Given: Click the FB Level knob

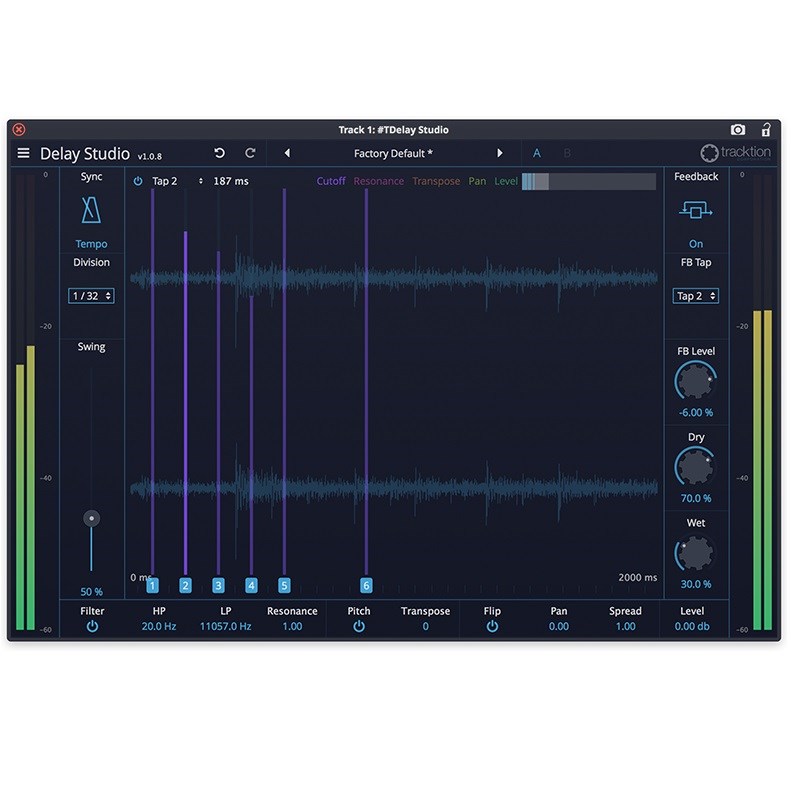Looking at the screenshot, I should (695, 381).
